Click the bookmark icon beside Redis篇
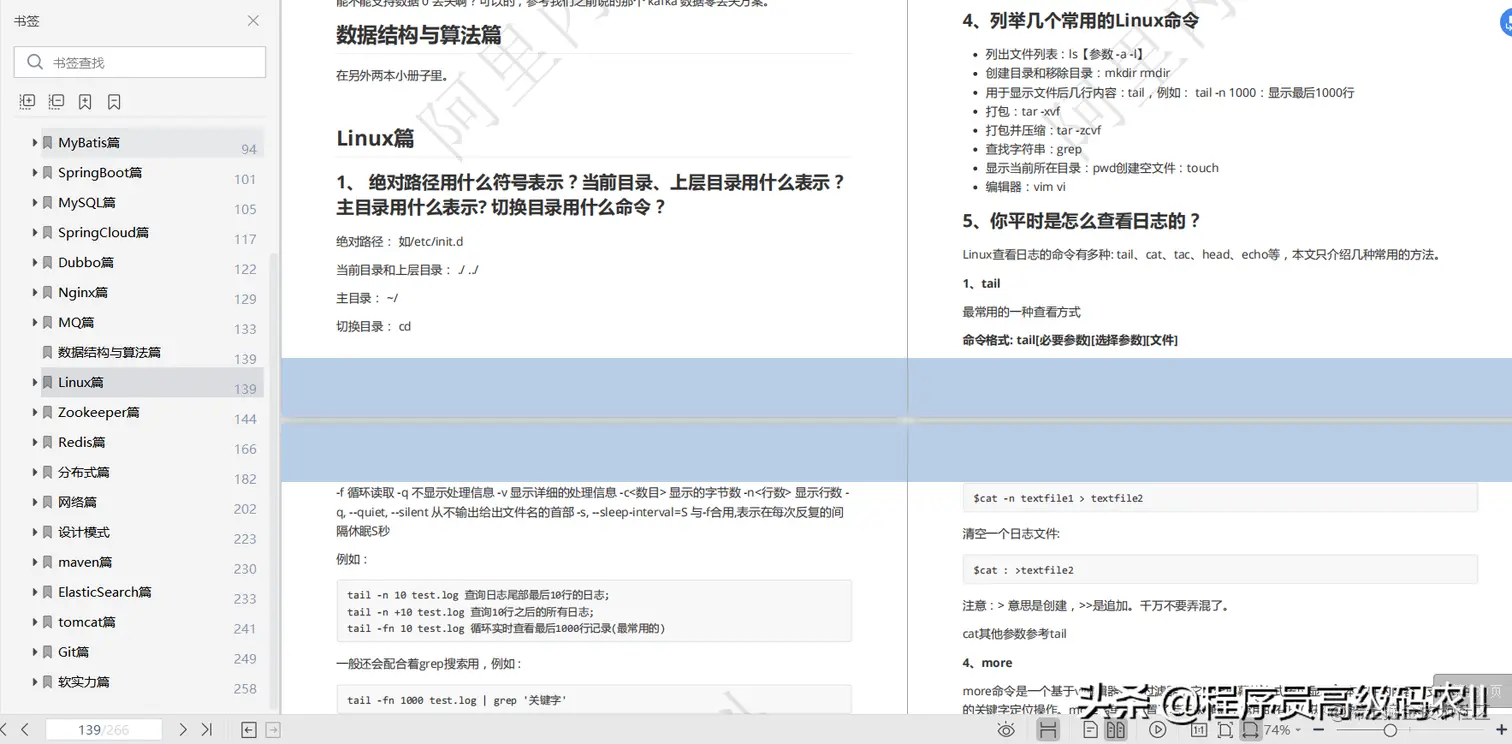 point(48,443)
